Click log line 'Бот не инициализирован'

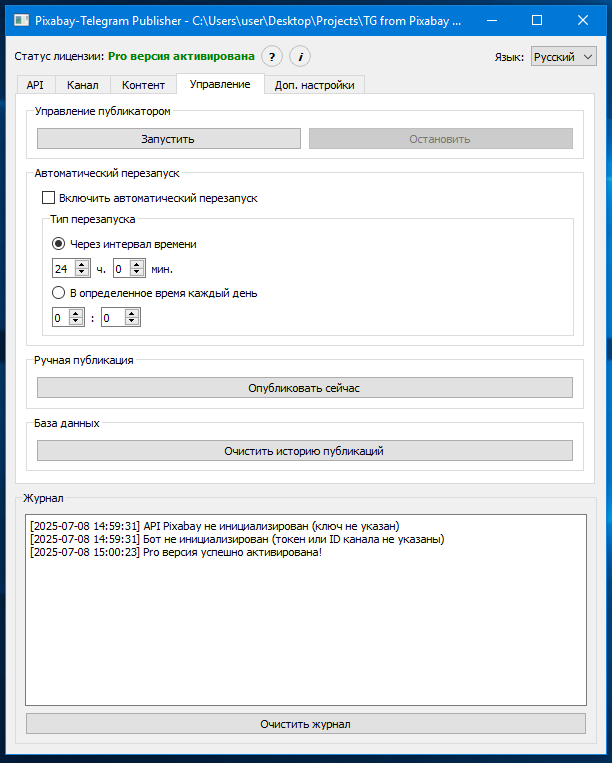click(x=237, y=539)
